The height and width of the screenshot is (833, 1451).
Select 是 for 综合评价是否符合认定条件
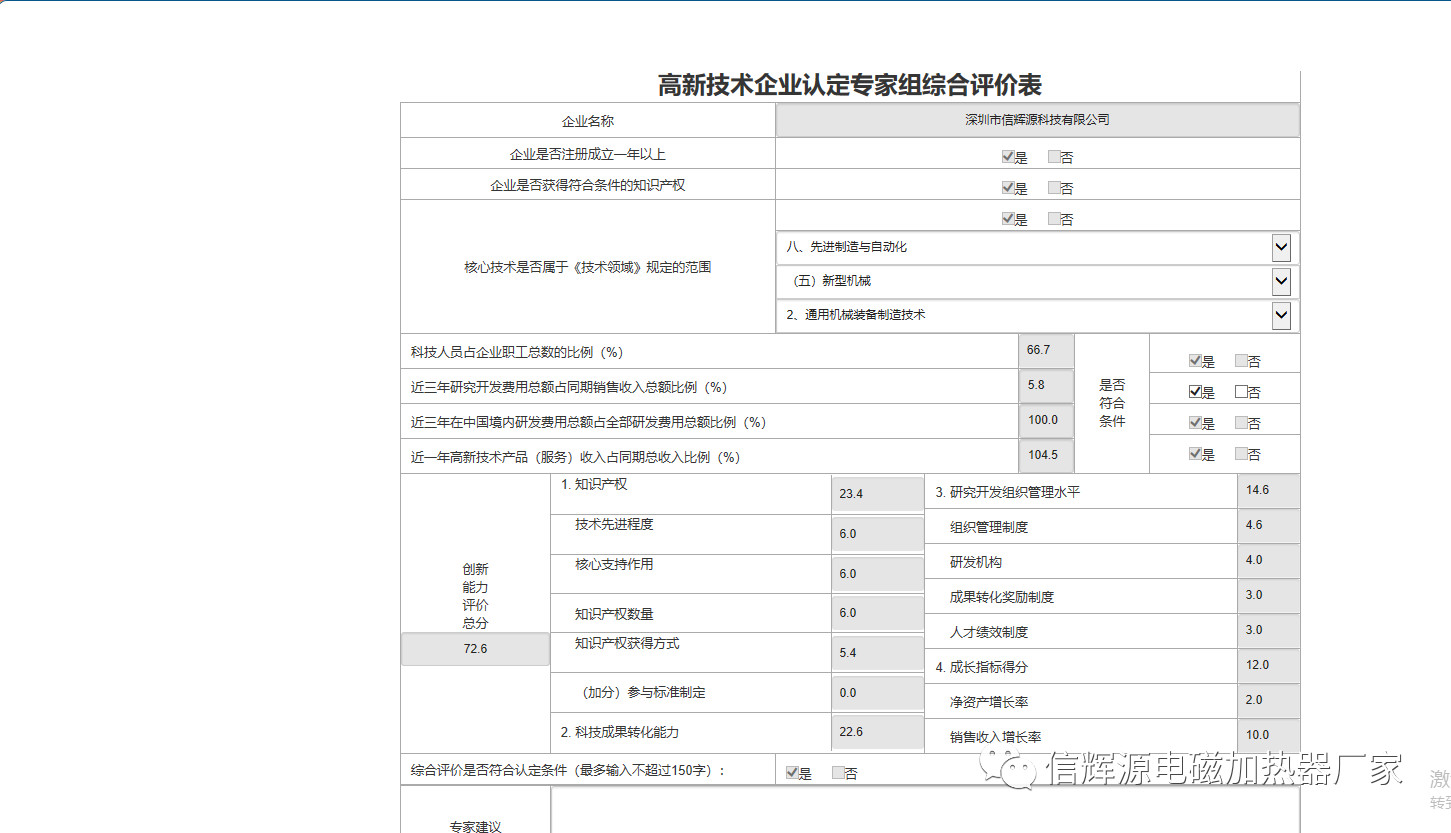pos(792,773)
